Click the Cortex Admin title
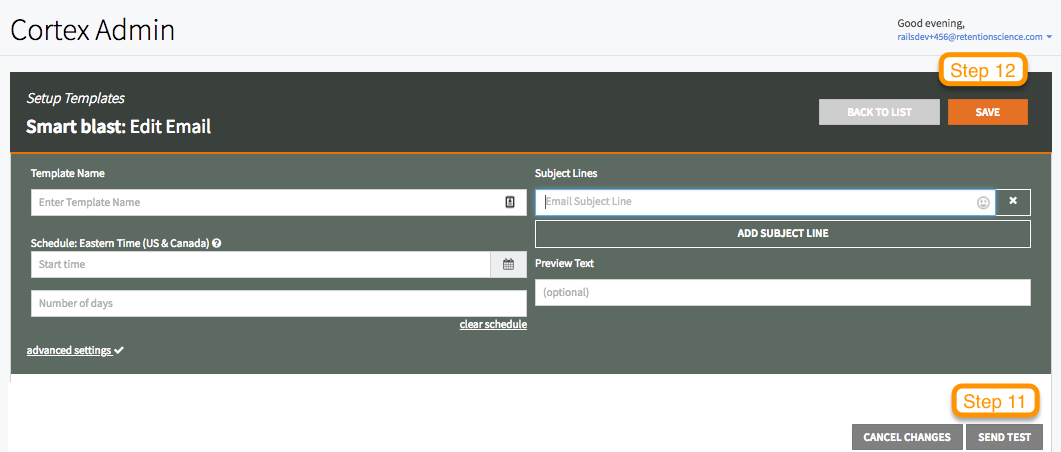The image size is (1061, 452). [93, 30]
